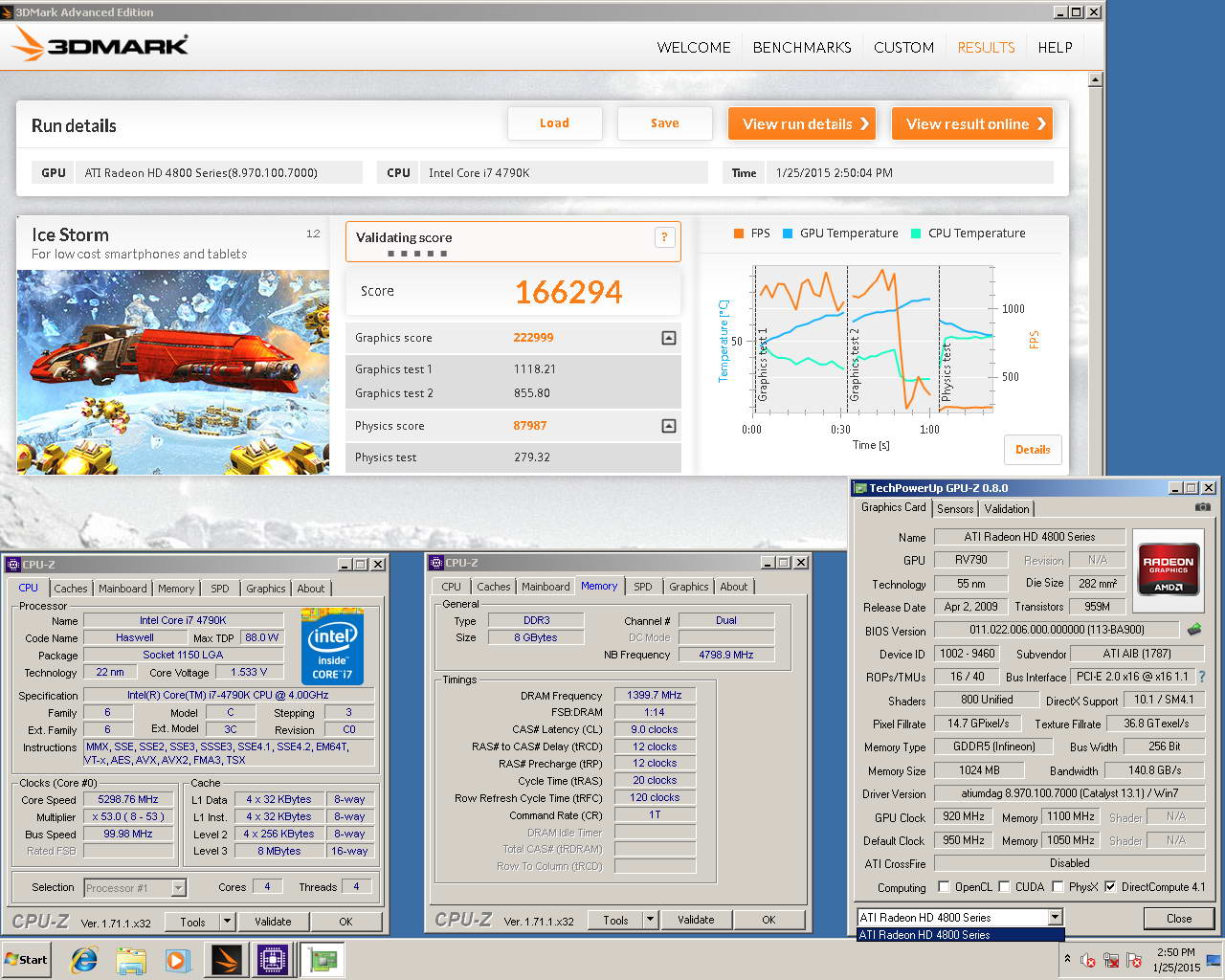Open the WELCOME tab in 3DMark
The width and height of the screenshot is (1225, 980).
(694, 47)
